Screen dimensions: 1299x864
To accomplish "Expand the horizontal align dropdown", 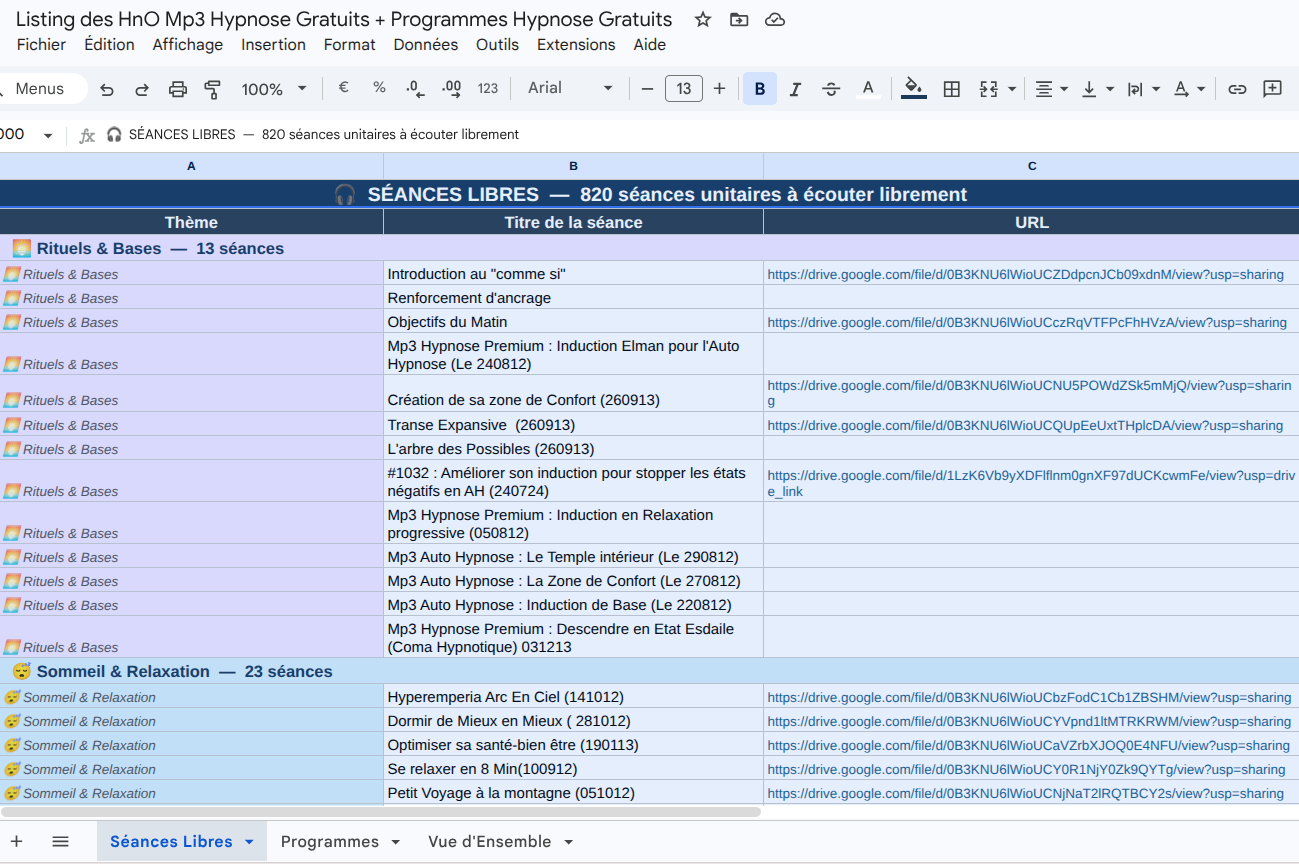I will (1051, 89).
